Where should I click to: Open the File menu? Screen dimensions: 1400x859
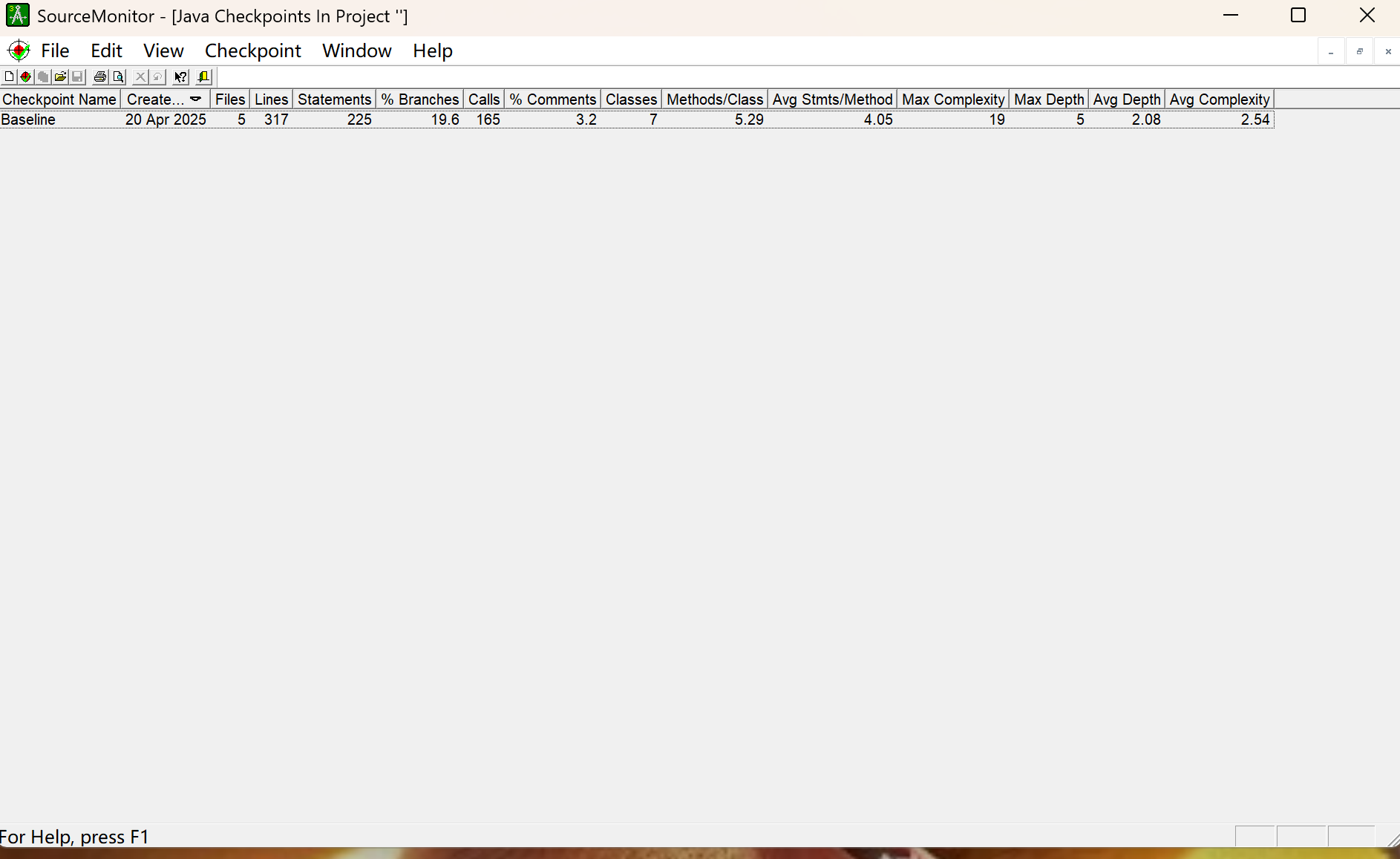(55, 50)
